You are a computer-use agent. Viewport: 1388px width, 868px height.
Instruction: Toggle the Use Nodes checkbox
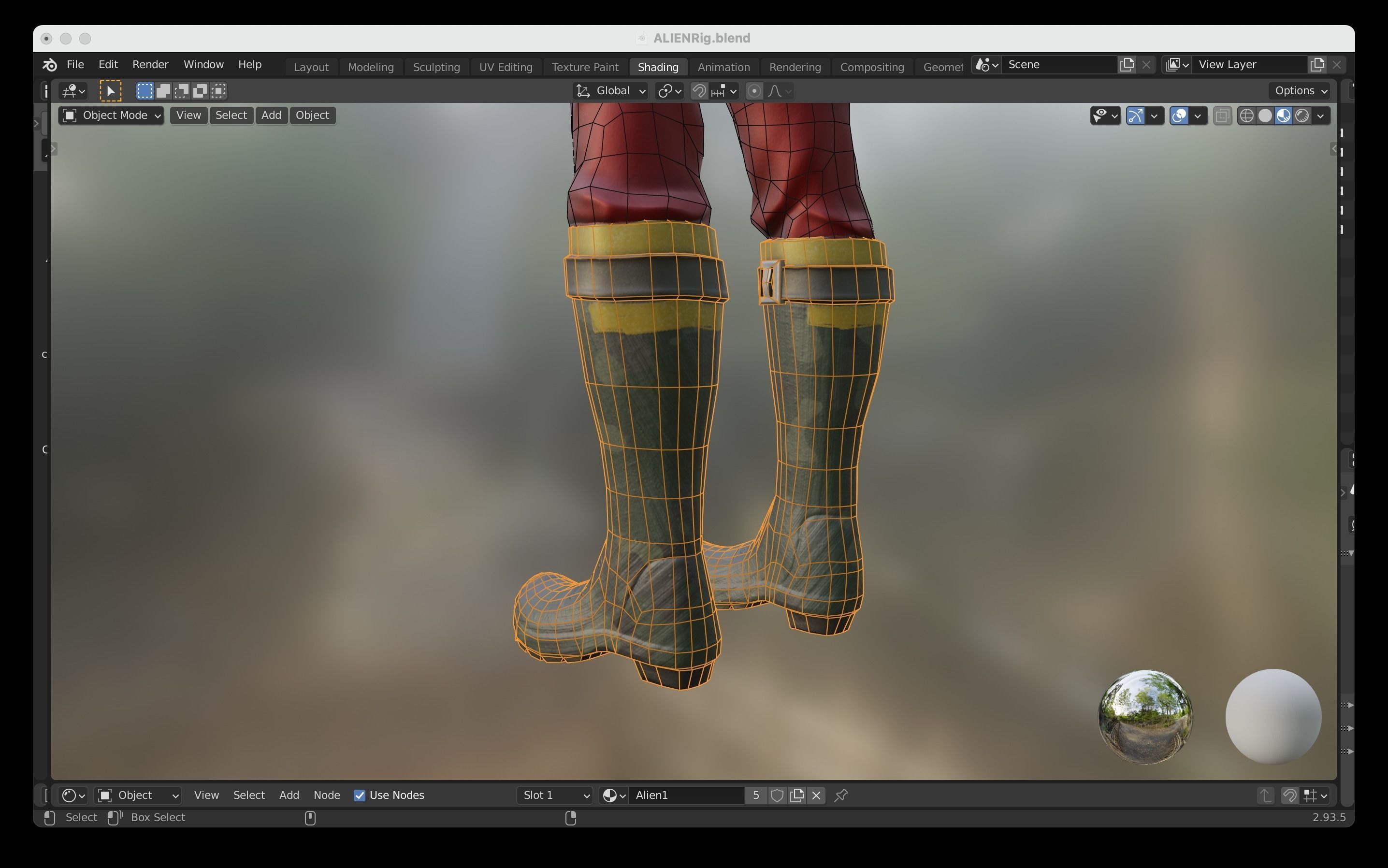(360, 795)
